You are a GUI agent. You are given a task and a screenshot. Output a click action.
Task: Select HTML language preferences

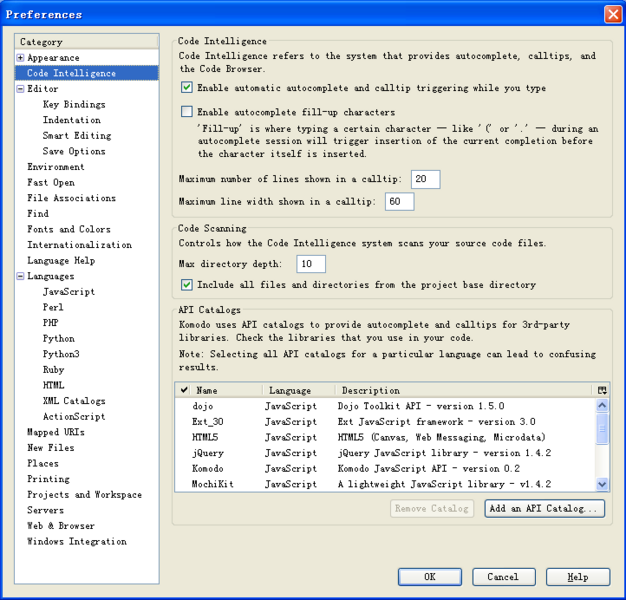click(53, 385)
